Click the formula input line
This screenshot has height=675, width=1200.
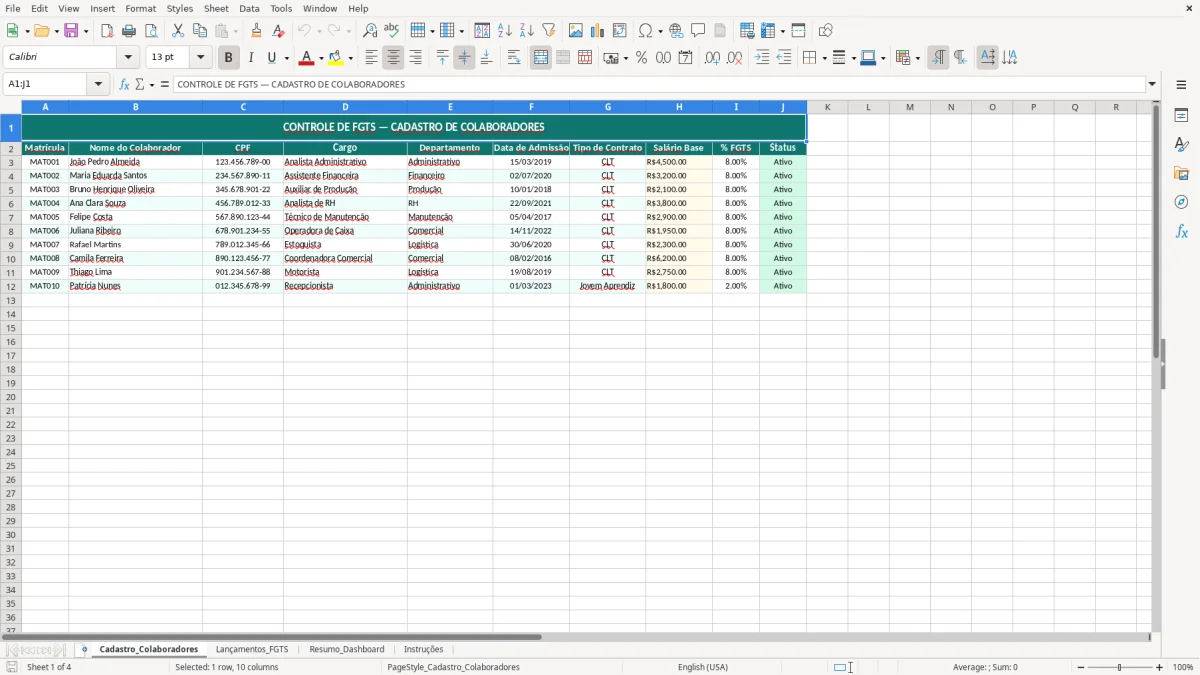[x=659, y=85]
